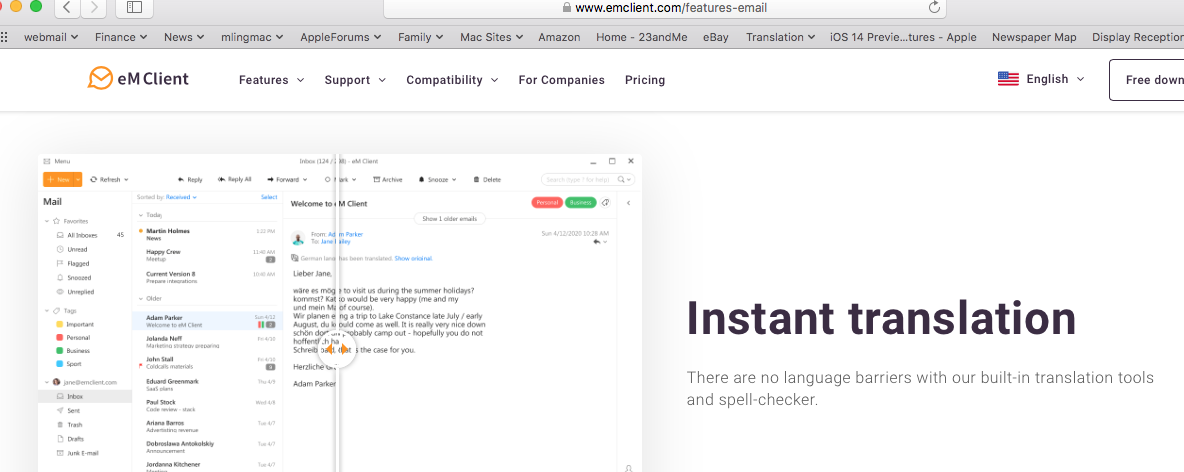
Task: Reload the page with the refresh icon
Action: tap(934, 8)
